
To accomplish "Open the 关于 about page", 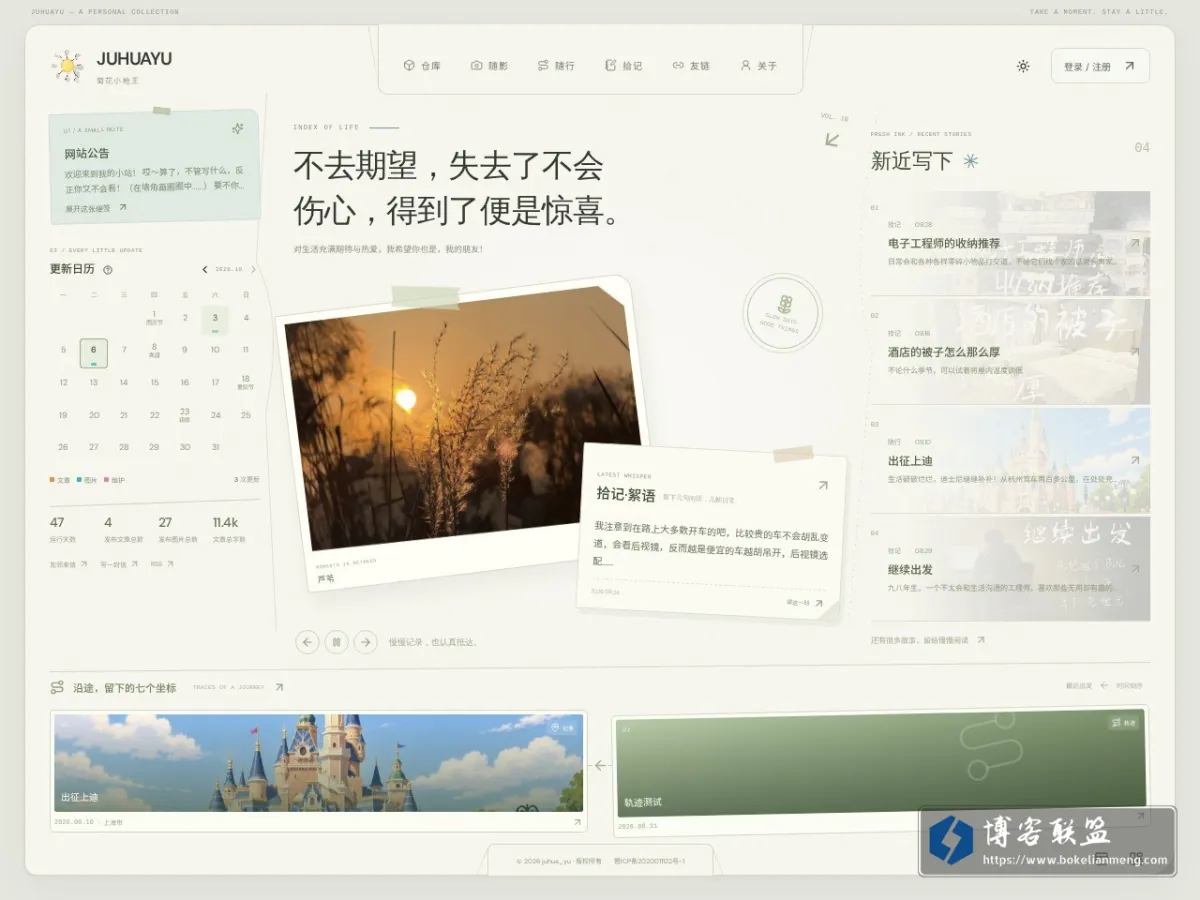I will tap(758, 66).
